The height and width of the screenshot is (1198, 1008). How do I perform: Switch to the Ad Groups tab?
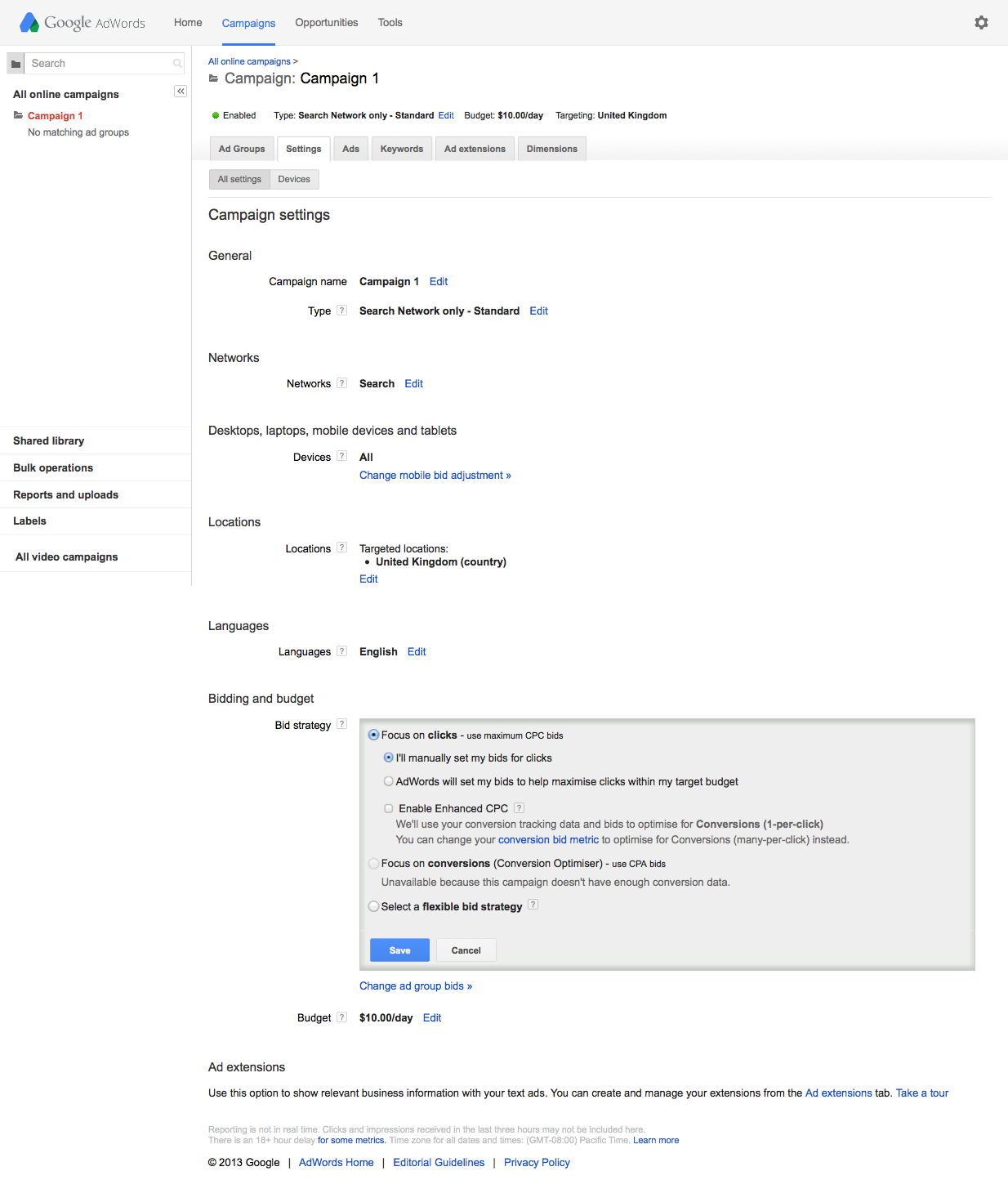[x=242, y=149]
